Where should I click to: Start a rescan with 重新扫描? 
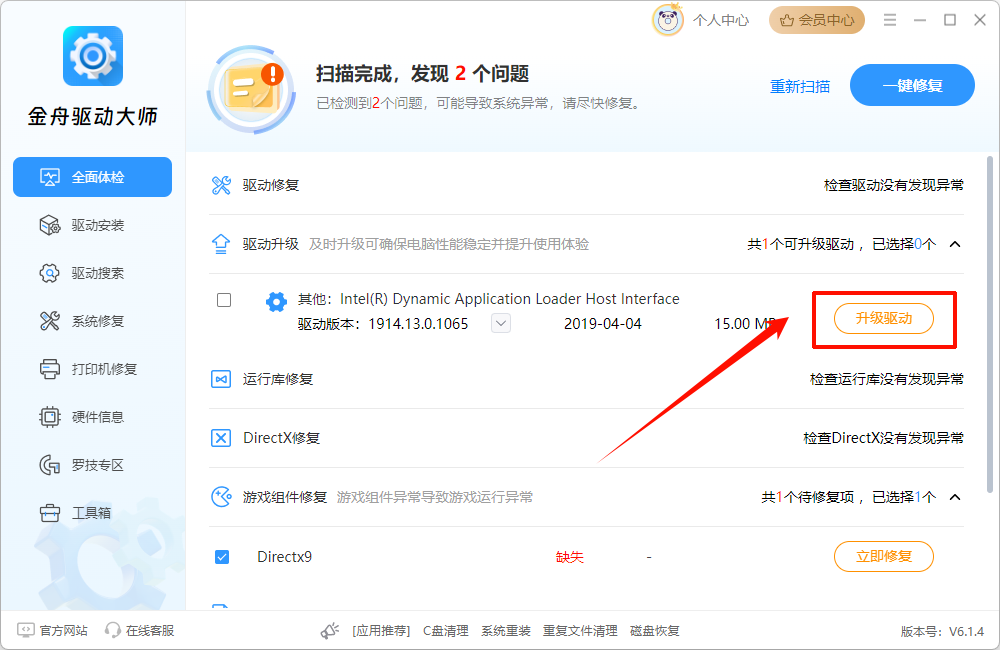800,86
